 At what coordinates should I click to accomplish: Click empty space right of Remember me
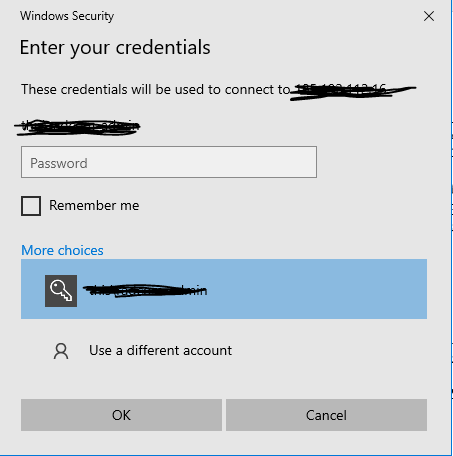(283, 206)
